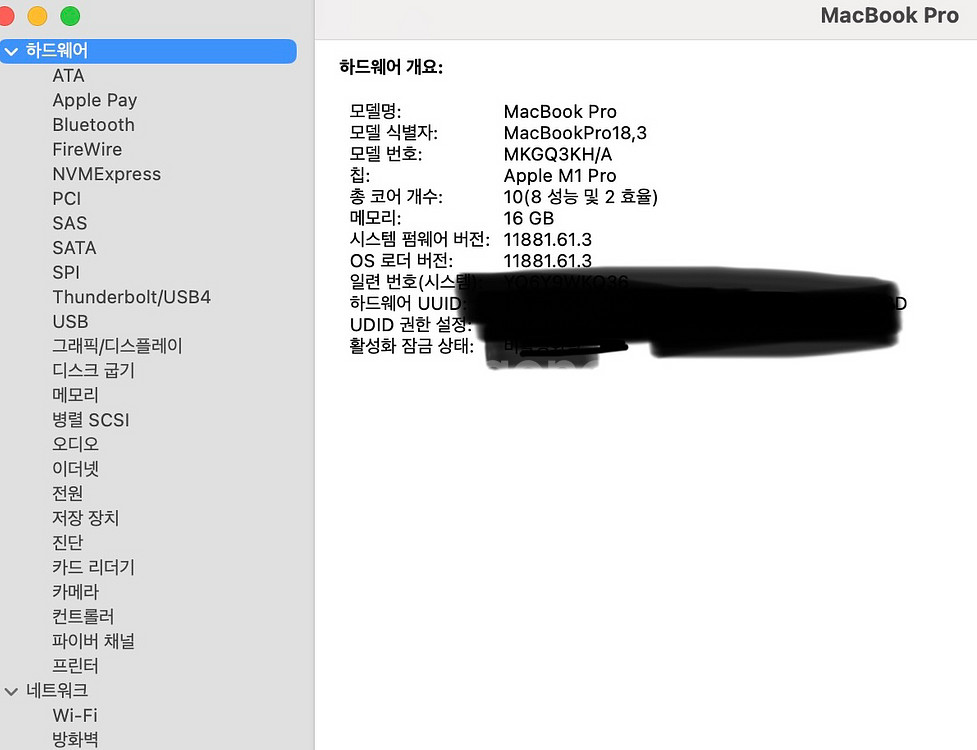Screen dimensions: 977x750
Task: Select 저장 장치 to see storage devices
Action: coord(85,517)
